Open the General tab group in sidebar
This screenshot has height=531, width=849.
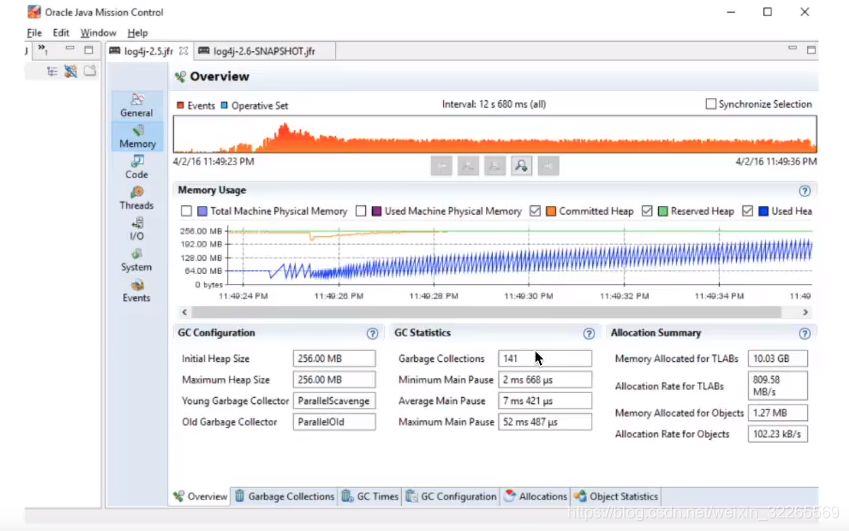point(136,106)
